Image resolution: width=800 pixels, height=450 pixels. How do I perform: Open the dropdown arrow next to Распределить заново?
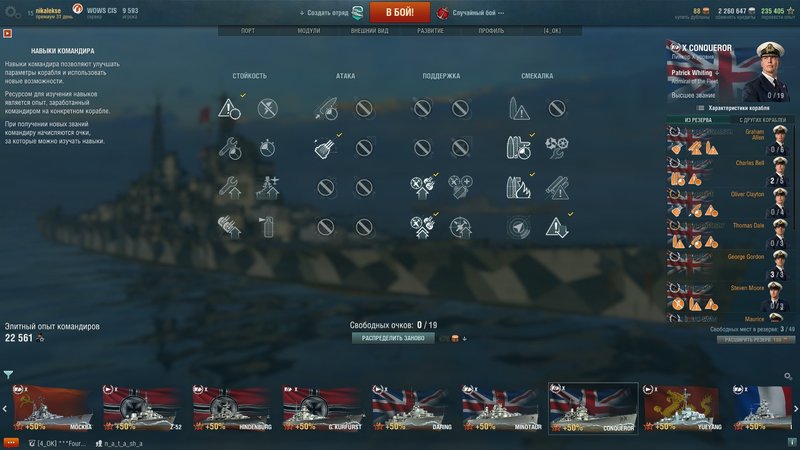point(464,338)
